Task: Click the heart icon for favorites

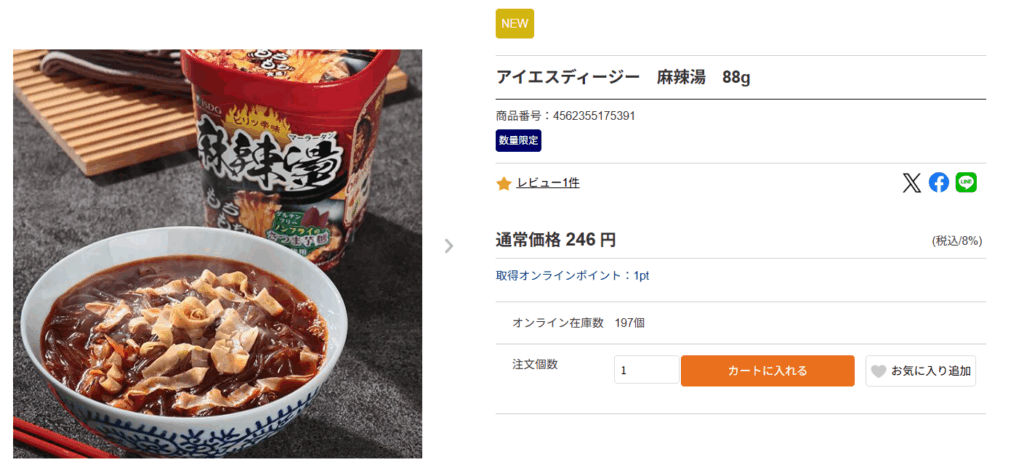Action: pyautogui.click(x=878, y=371)
